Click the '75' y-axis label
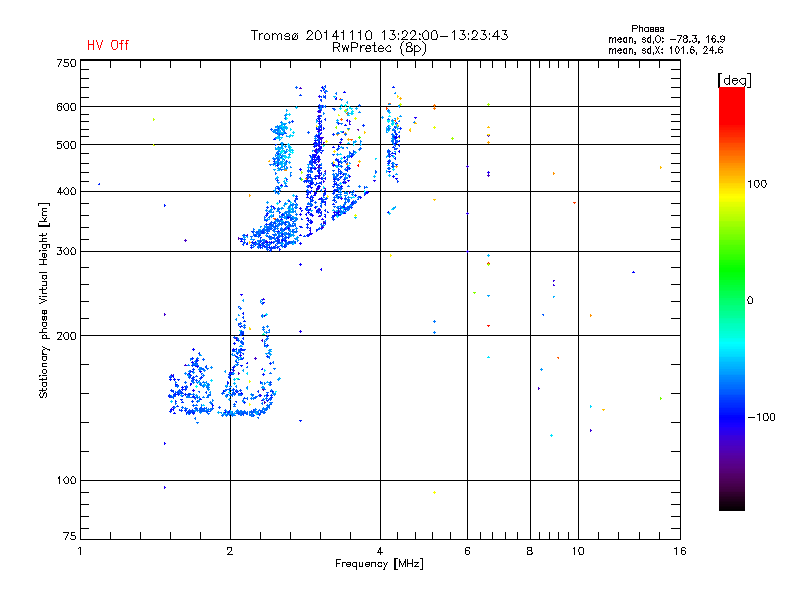The height and width of the screenshot is (600, 800). point(70,536)
